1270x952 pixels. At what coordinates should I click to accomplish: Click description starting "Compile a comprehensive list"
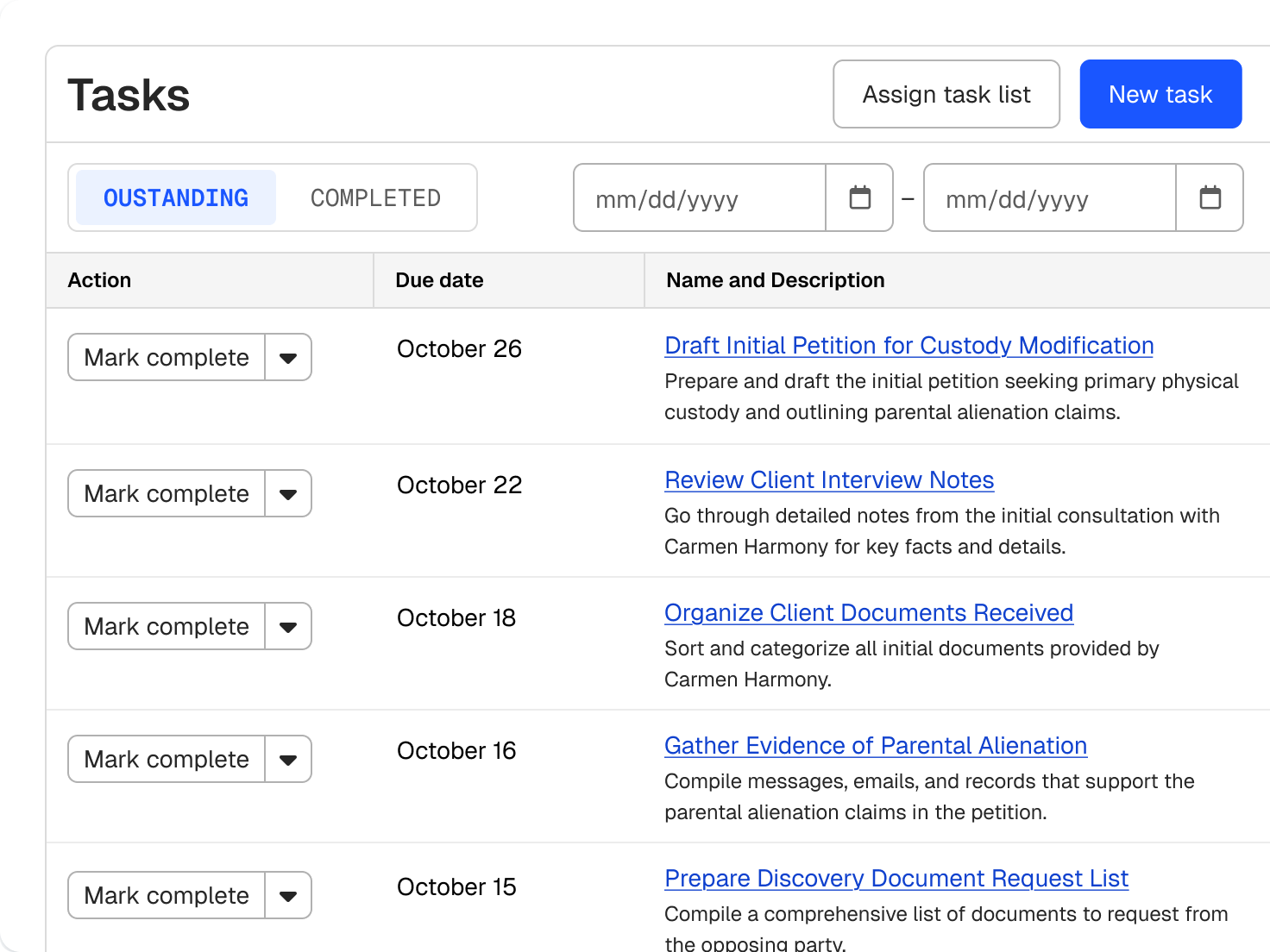pyautogui.click(x=946, y=928)
